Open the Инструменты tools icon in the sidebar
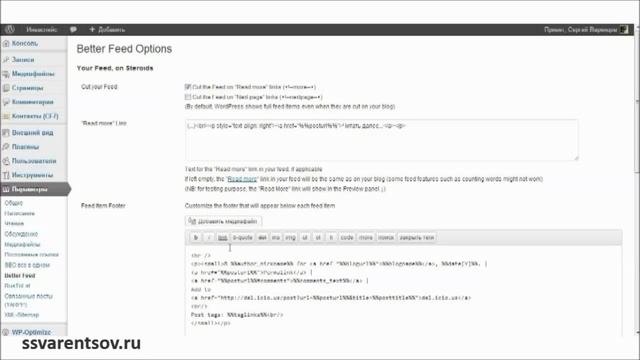640x360 pixels. click(6, 175)
